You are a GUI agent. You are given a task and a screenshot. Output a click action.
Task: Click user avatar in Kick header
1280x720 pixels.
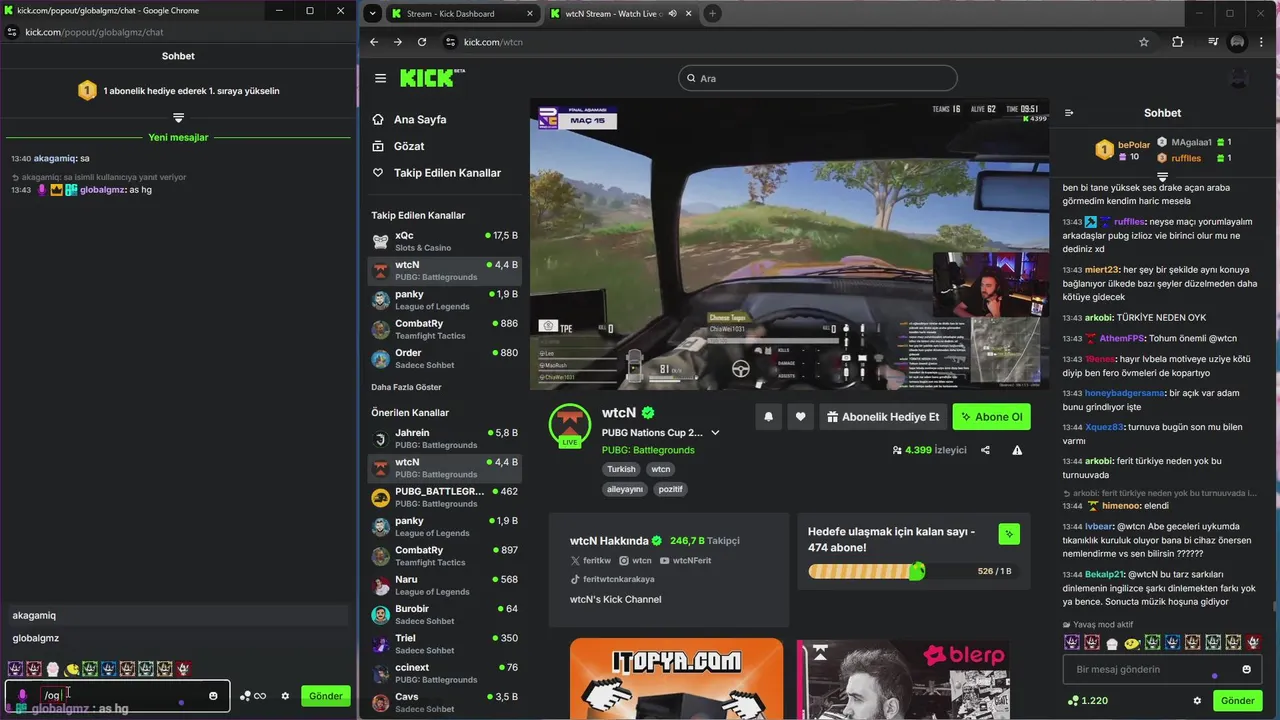(x=1238, y=78)
